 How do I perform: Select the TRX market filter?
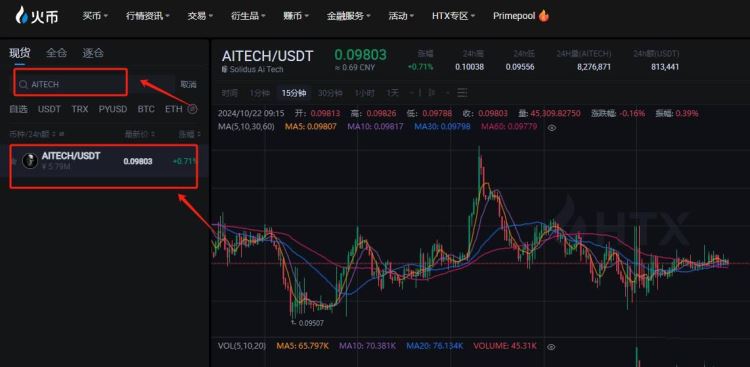tap(80, 109)
